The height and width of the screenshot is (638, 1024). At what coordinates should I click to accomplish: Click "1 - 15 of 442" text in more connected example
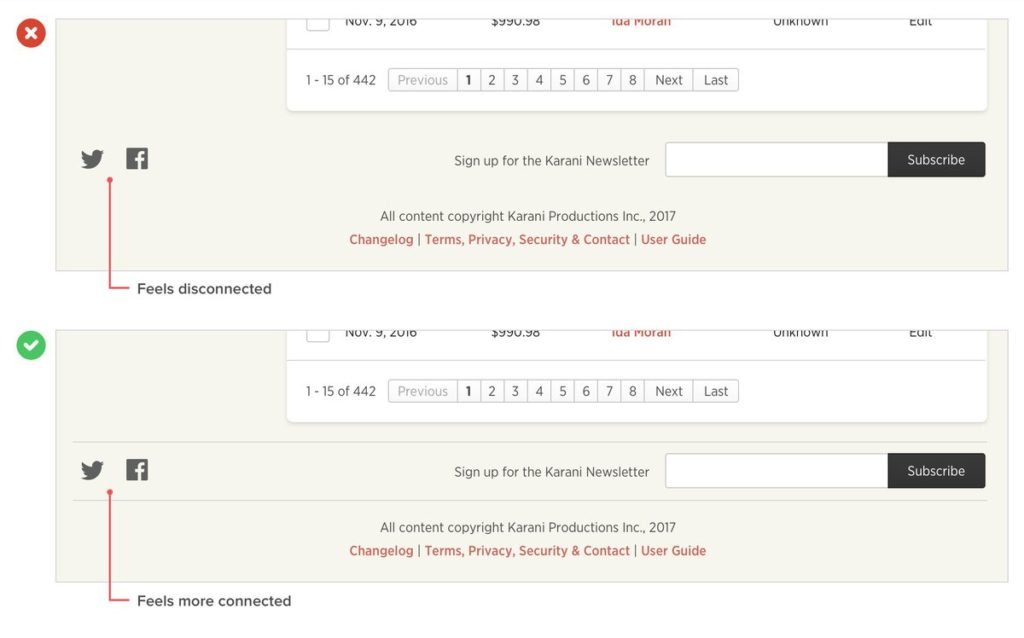point(341,391)
